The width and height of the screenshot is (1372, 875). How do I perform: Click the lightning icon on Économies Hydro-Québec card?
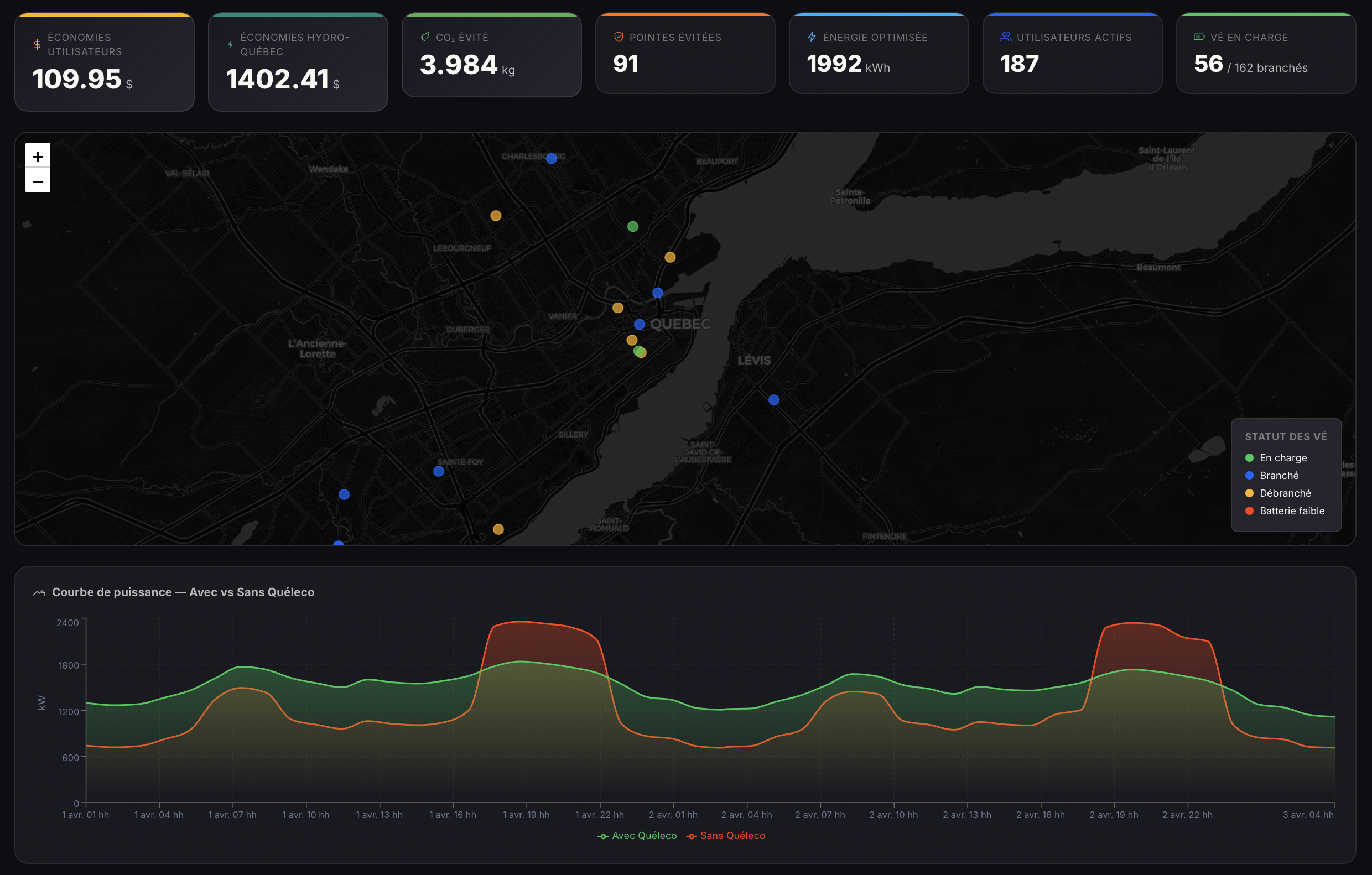point(230,44)
